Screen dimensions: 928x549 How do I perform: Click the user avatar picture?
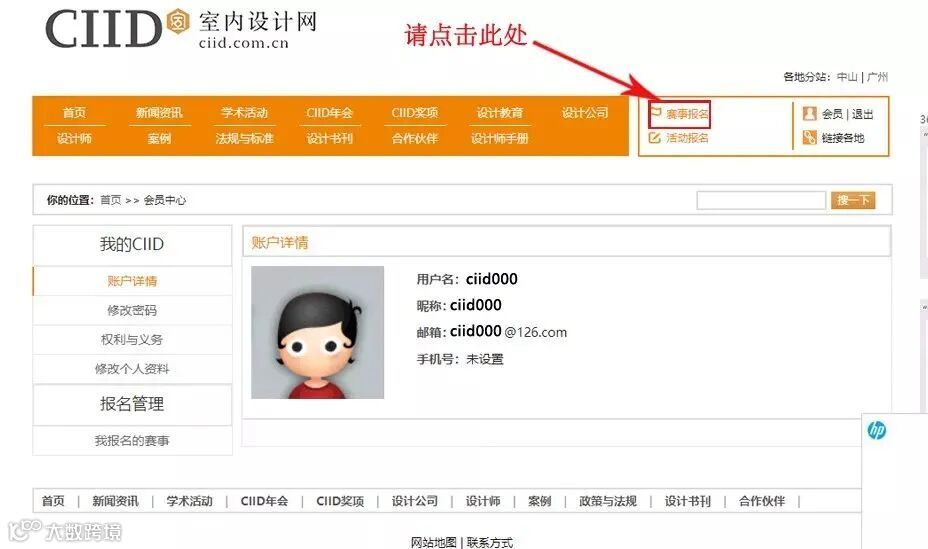point(318,332)
